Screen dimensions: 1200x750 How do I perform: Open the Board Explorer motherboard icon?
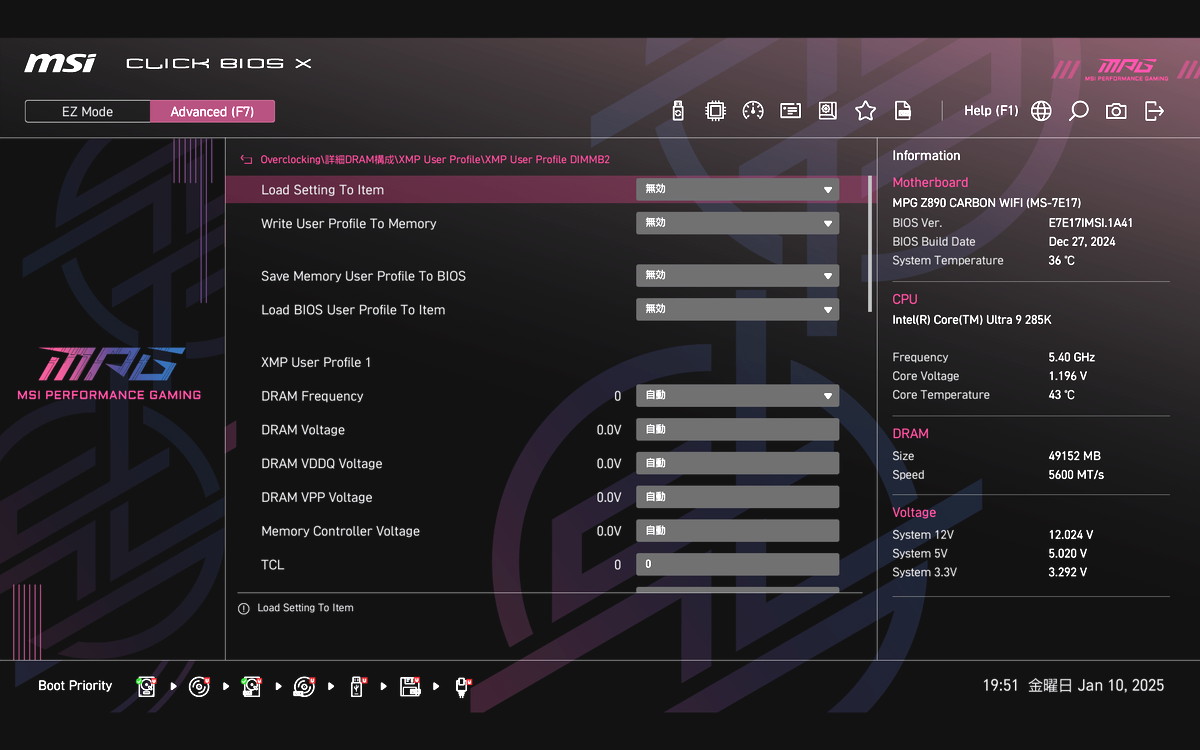[828, 111]
